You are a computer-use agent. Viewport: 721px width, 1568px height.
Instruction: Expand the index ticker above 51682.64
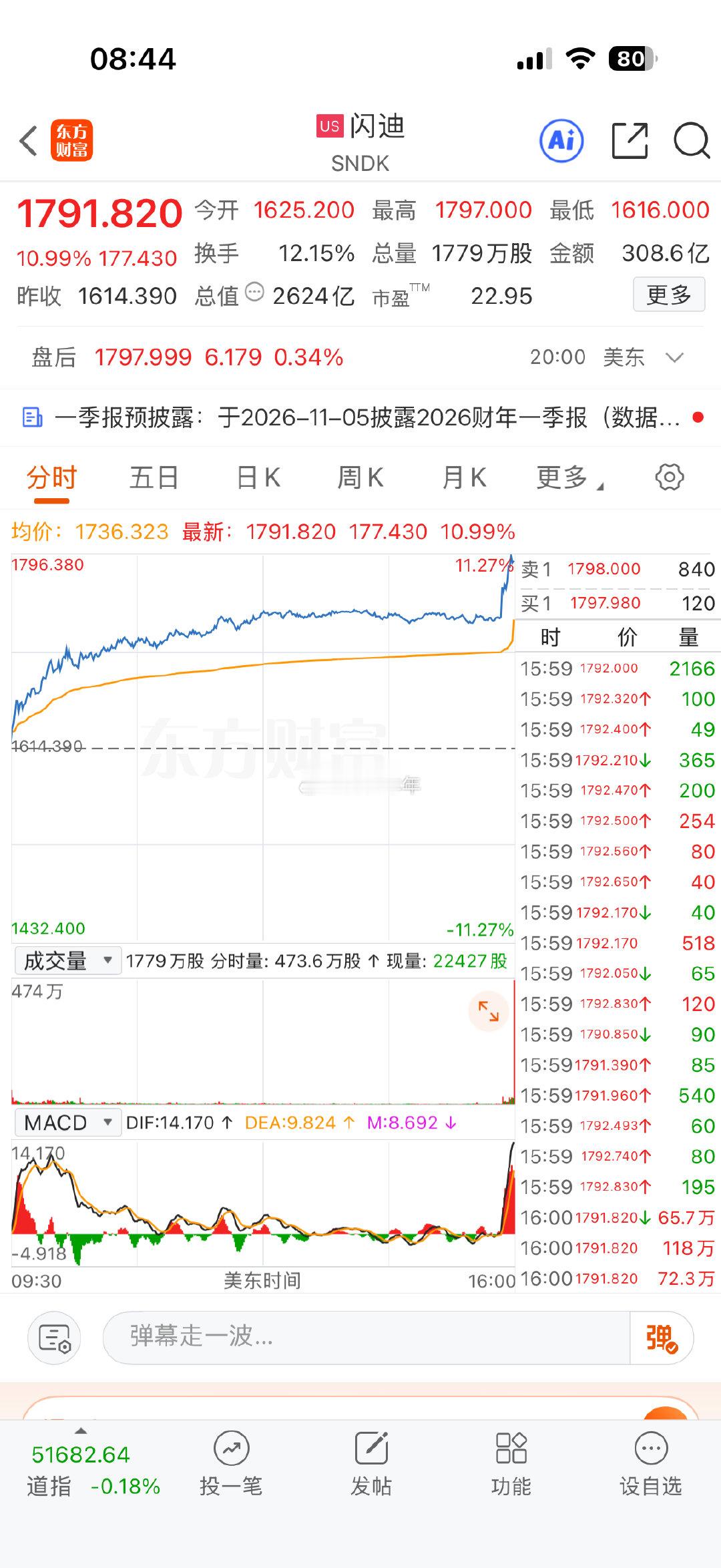click(81, 1431)
